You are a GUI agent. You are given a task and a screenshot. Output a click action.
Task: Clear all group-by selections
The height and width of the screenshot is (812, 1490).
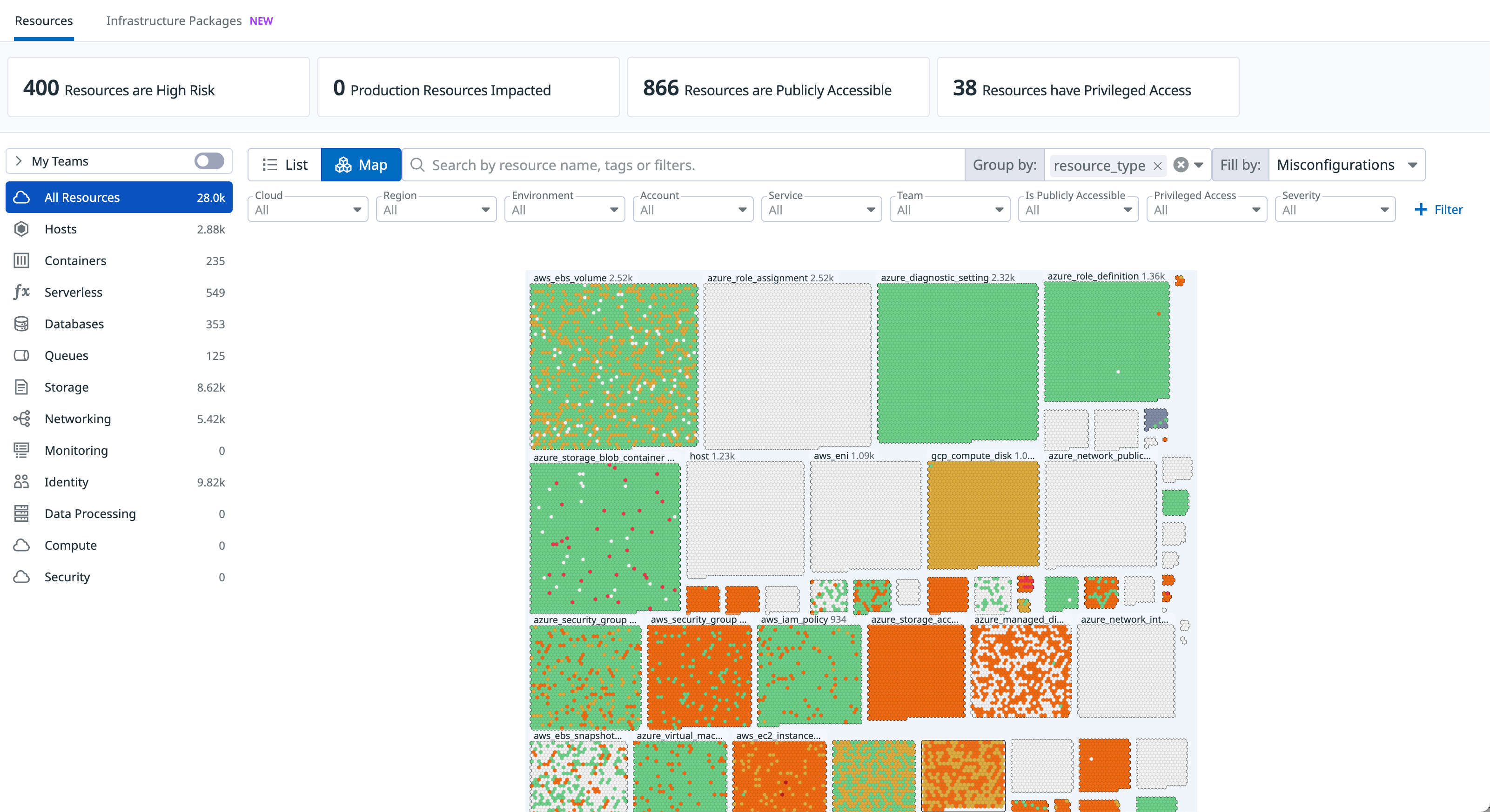(1181, 165)
